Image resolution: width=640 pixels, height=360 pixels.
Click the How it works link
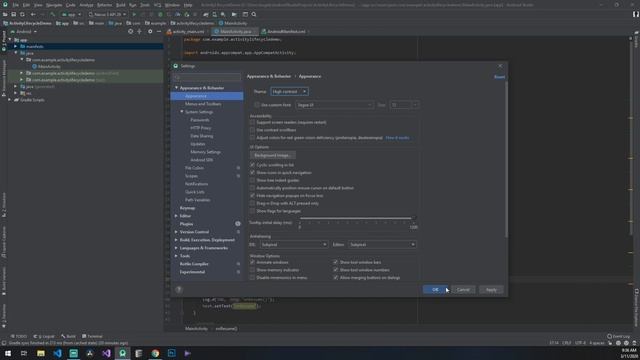[397, 138]
